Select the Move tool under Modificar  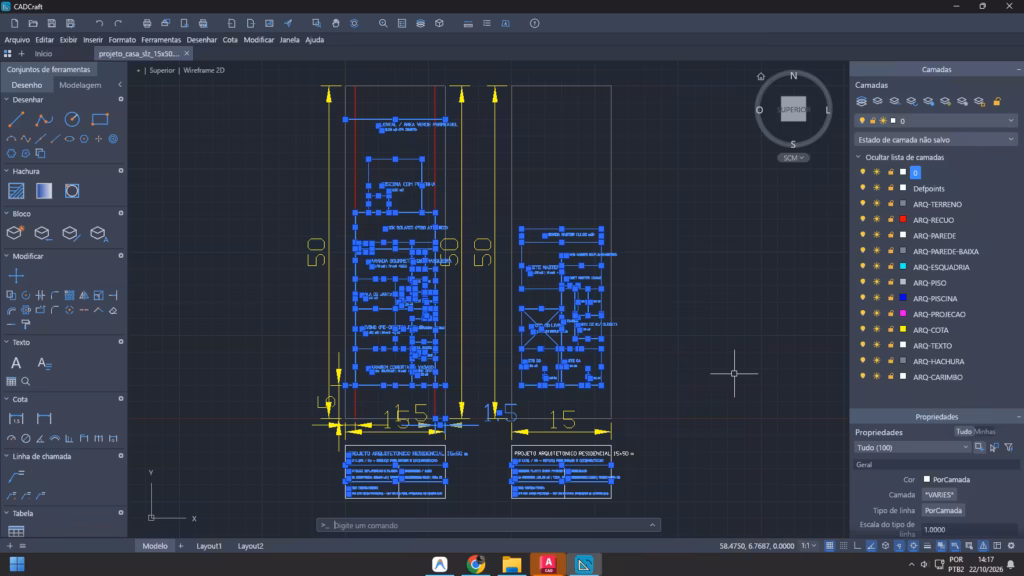(x=16, y=276)
